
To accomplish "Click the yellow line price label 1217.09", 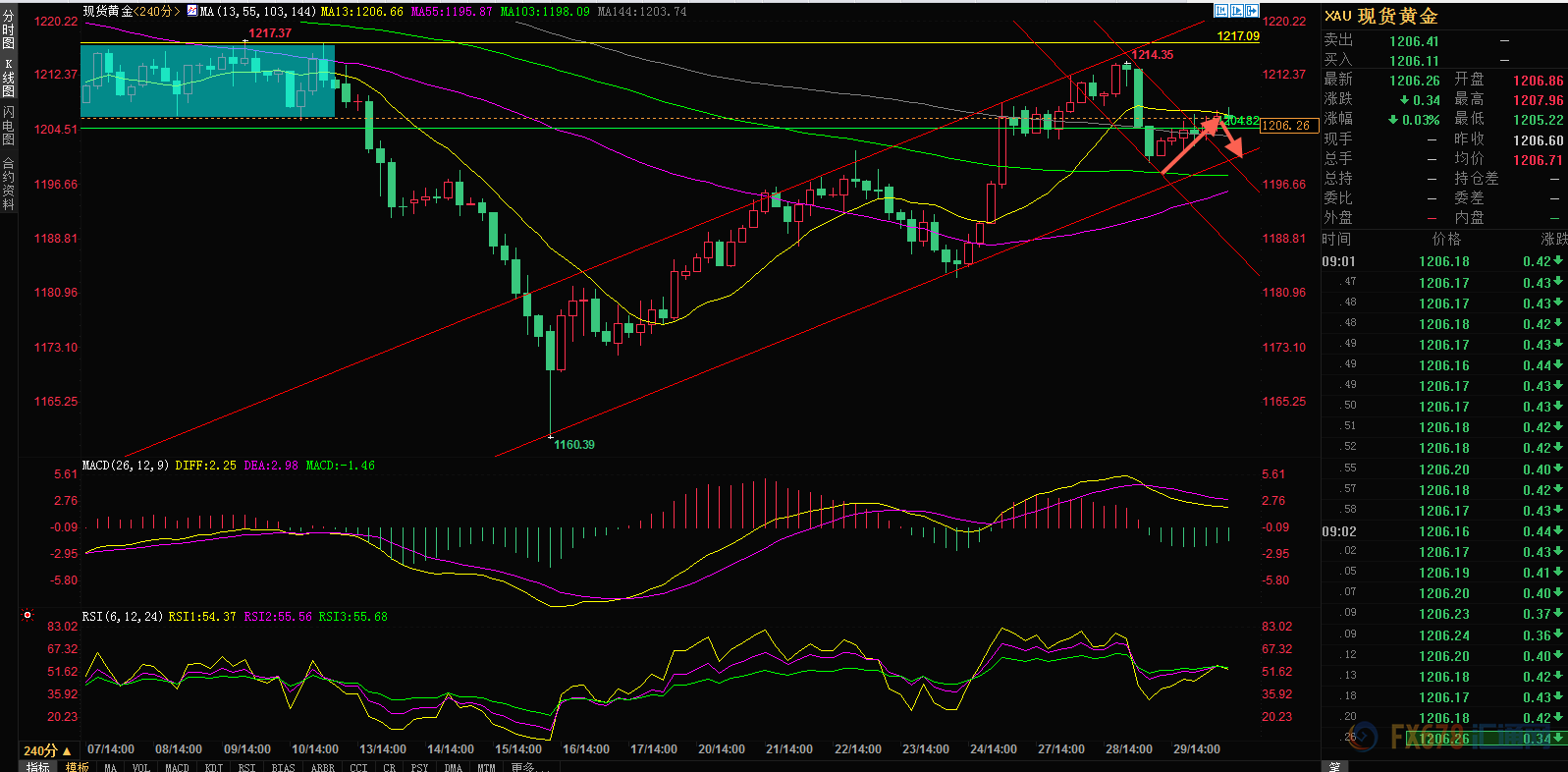I will click(1238, 36).
